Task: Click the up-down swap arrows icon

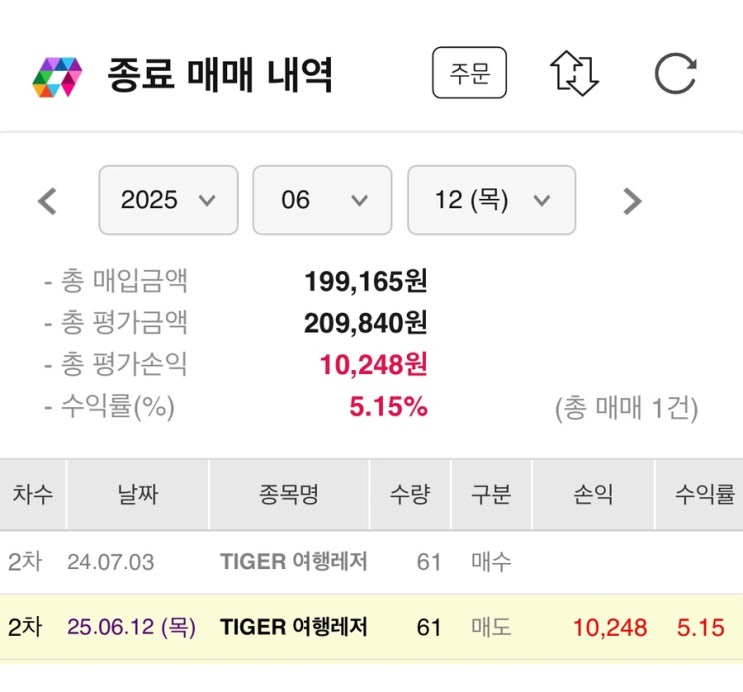Action: point(574,74)
